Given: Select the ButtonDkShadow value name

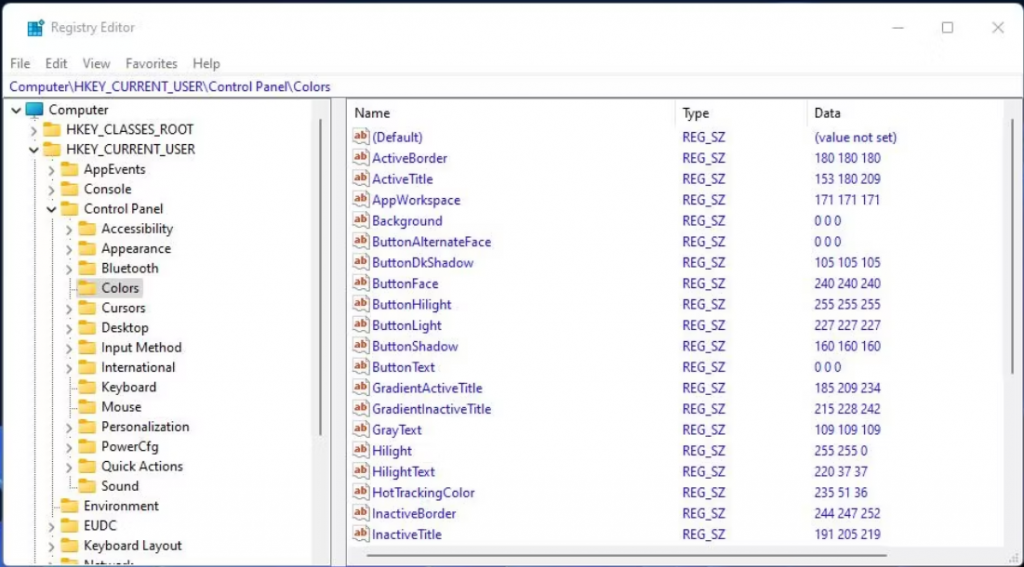Looking at the screenshot, I should pos(423,263).
